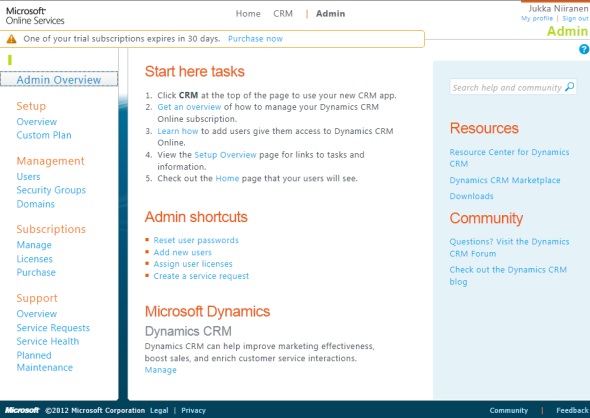Screen dimensions: 590x418
Task: Click the search magnifier icon
Action: pyautogui.click(x=570, y=87)
